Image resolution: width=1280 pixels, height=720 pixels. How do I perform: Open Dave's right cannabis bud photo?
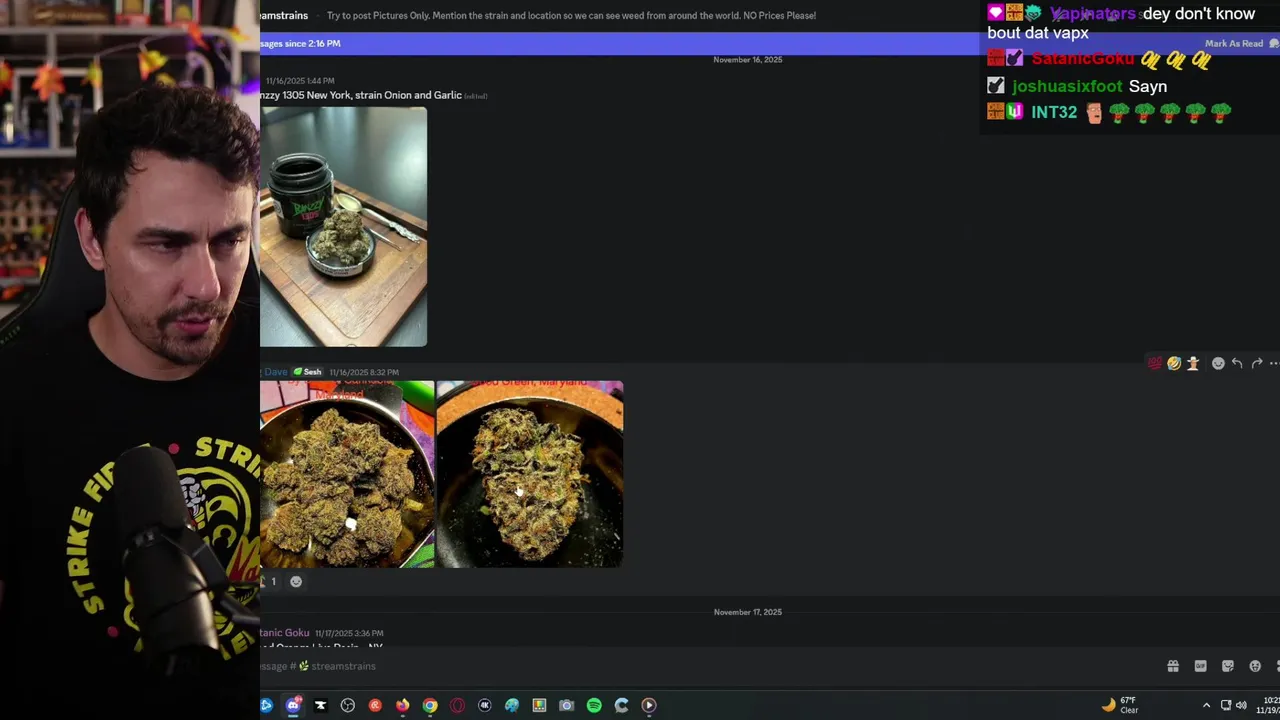coord(530,474)
